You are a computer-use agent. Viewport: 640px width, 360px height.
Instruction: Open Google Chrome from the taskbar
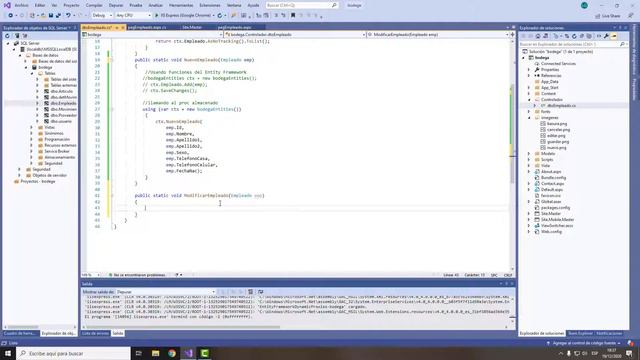[x=172, y=353]
